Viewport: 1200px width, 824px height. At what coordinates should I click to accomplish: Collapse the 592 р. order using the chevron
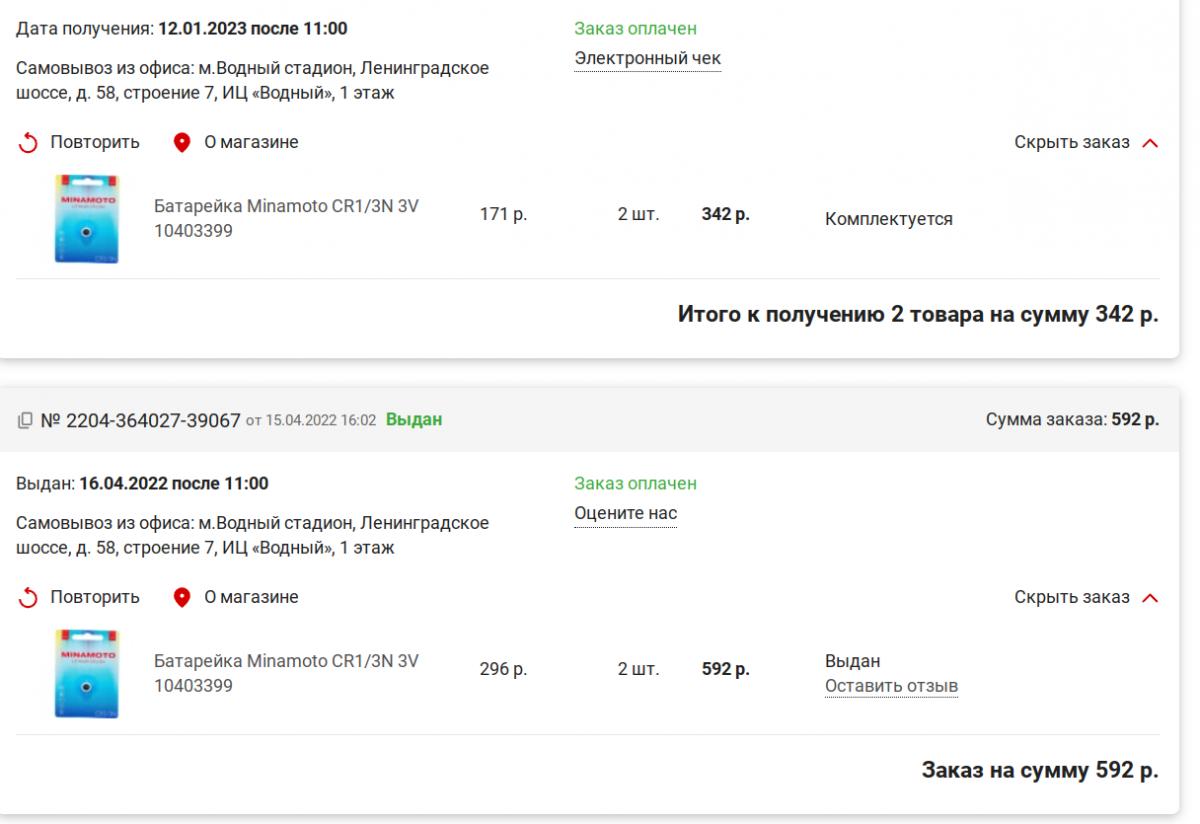(1149, 598)
